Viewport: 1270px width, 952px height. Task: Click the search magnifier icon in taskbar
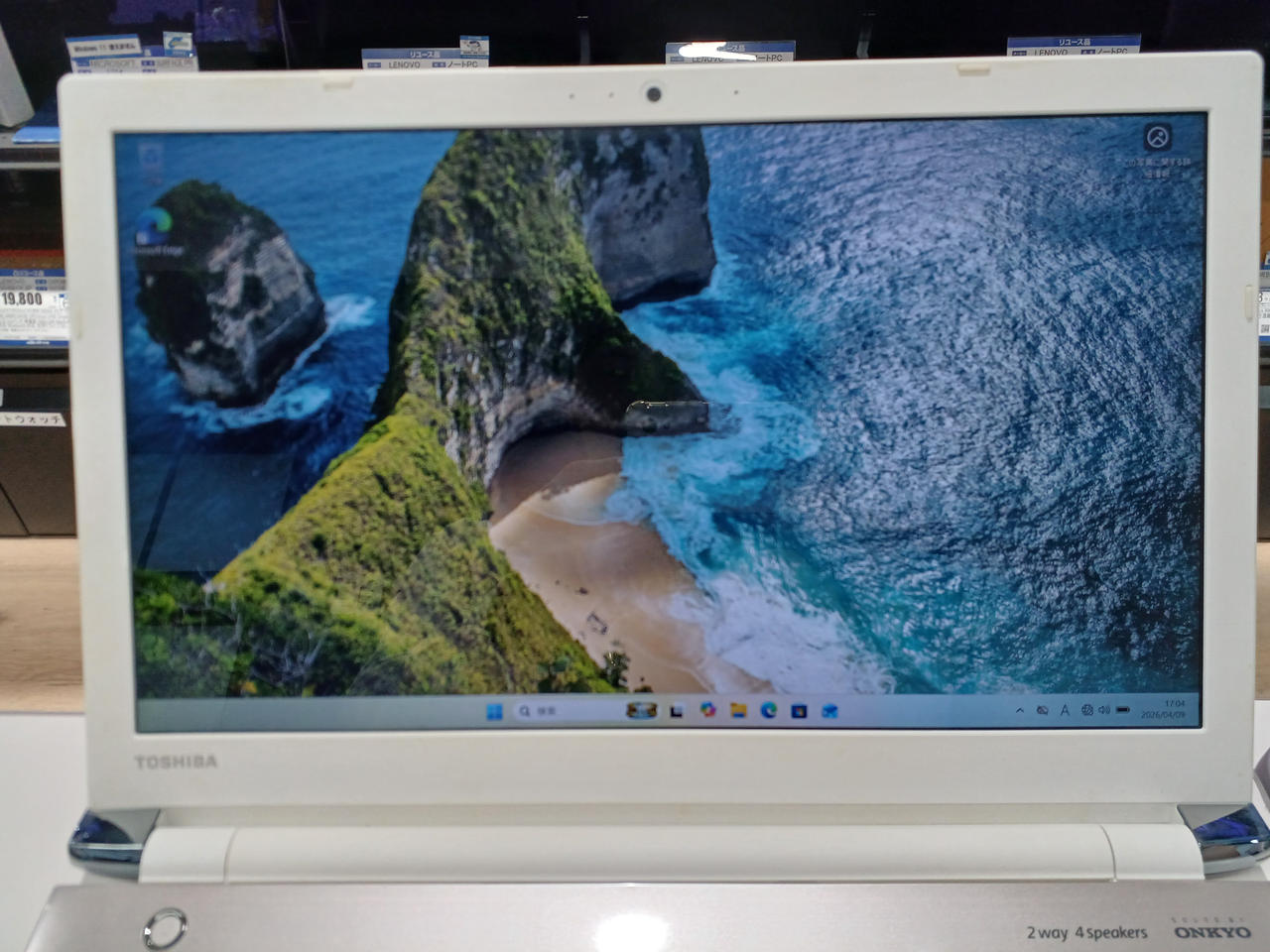525,711
